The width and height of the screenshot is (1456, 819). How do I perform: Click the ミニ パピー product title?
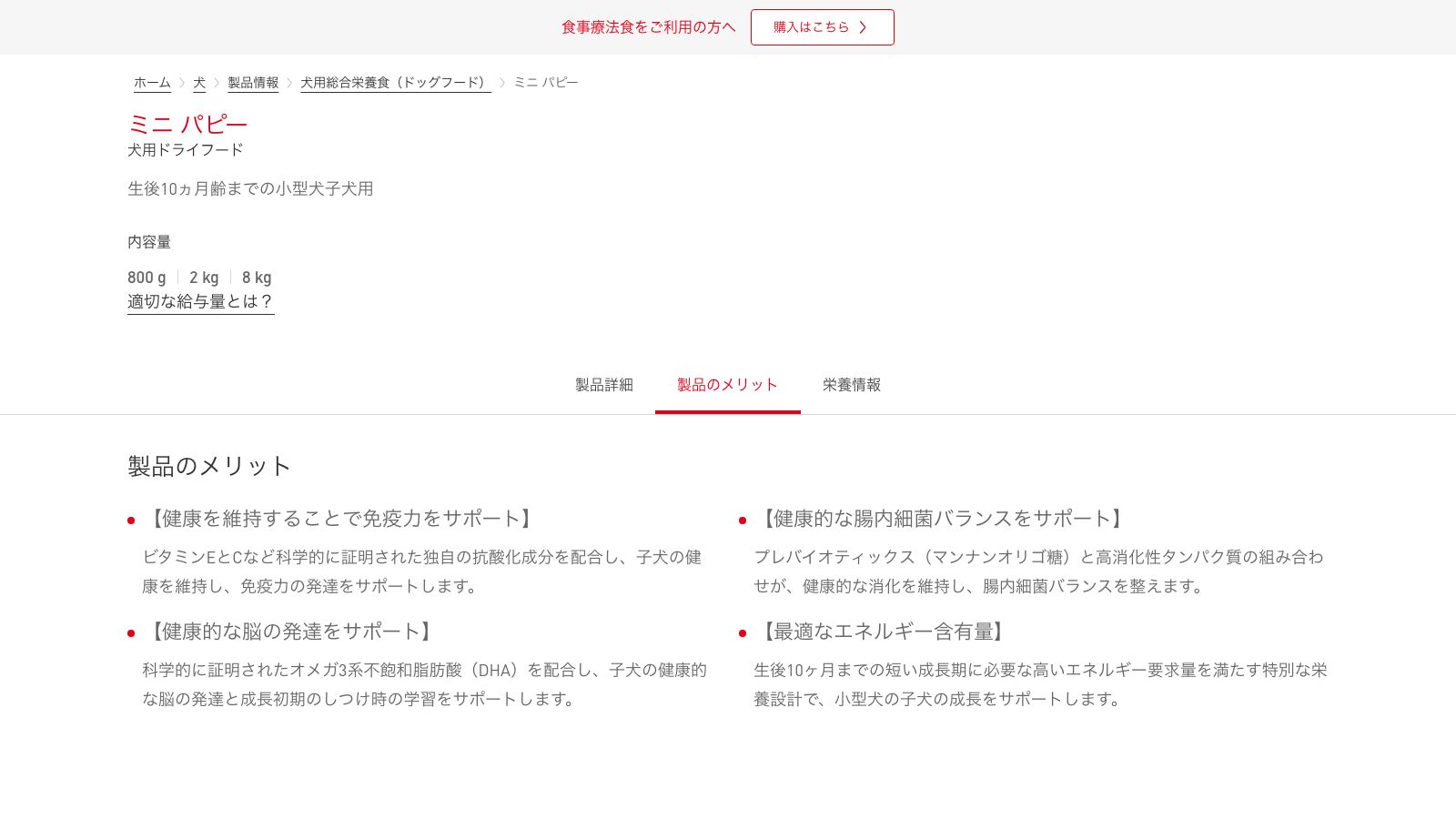(x=187, y=124)
